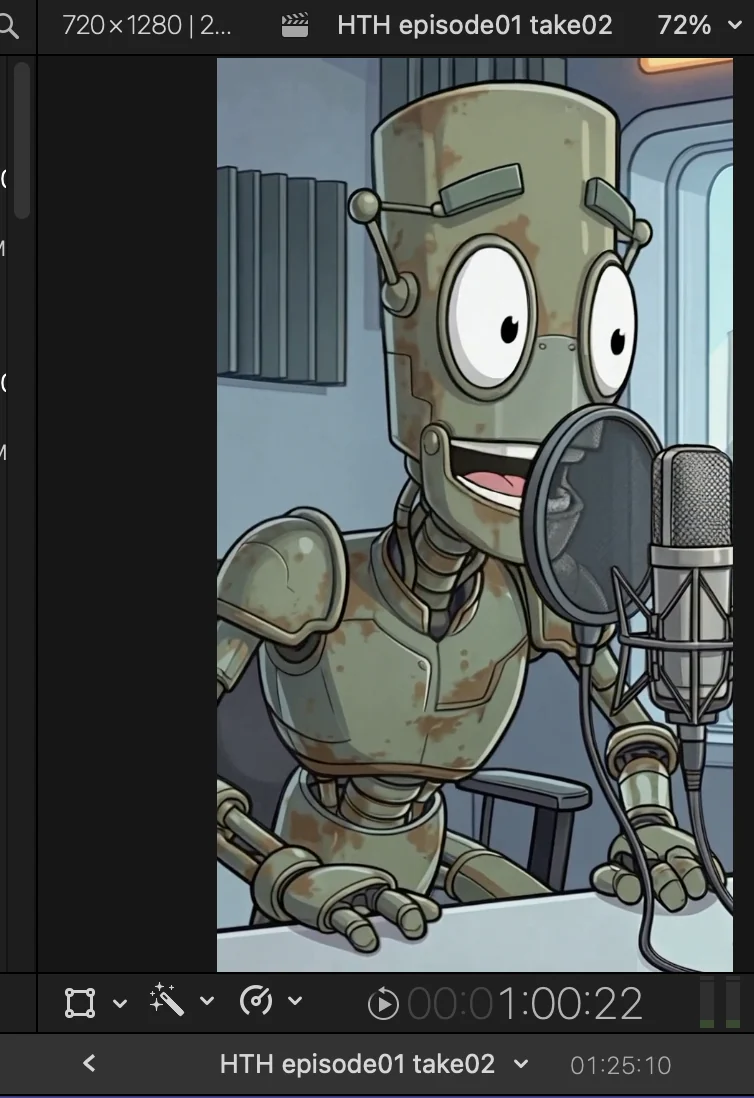Viewport: 754px width, 1098px height.
Task: Expand the Transform tool options chevron
Action: [x=120, y=1003]
